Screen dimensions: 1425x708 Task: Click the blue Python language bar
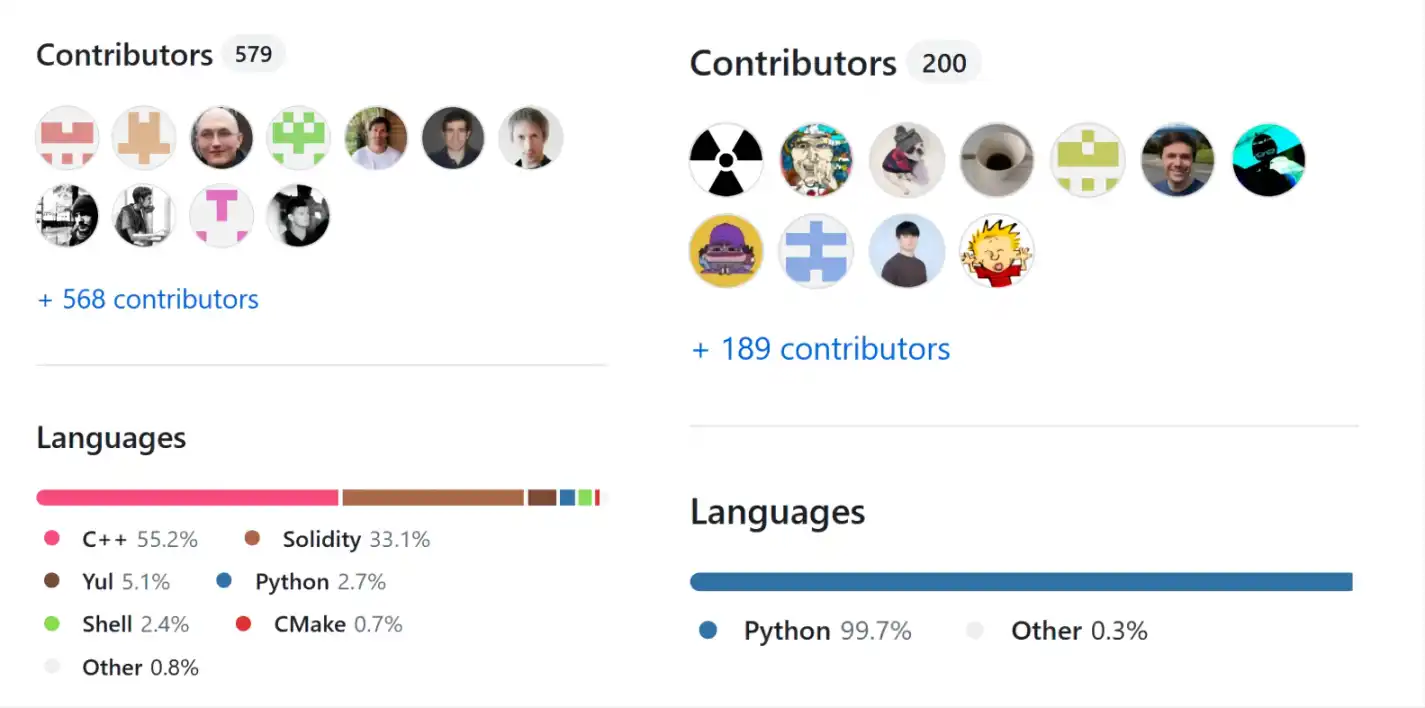[x=1020, y=582]
